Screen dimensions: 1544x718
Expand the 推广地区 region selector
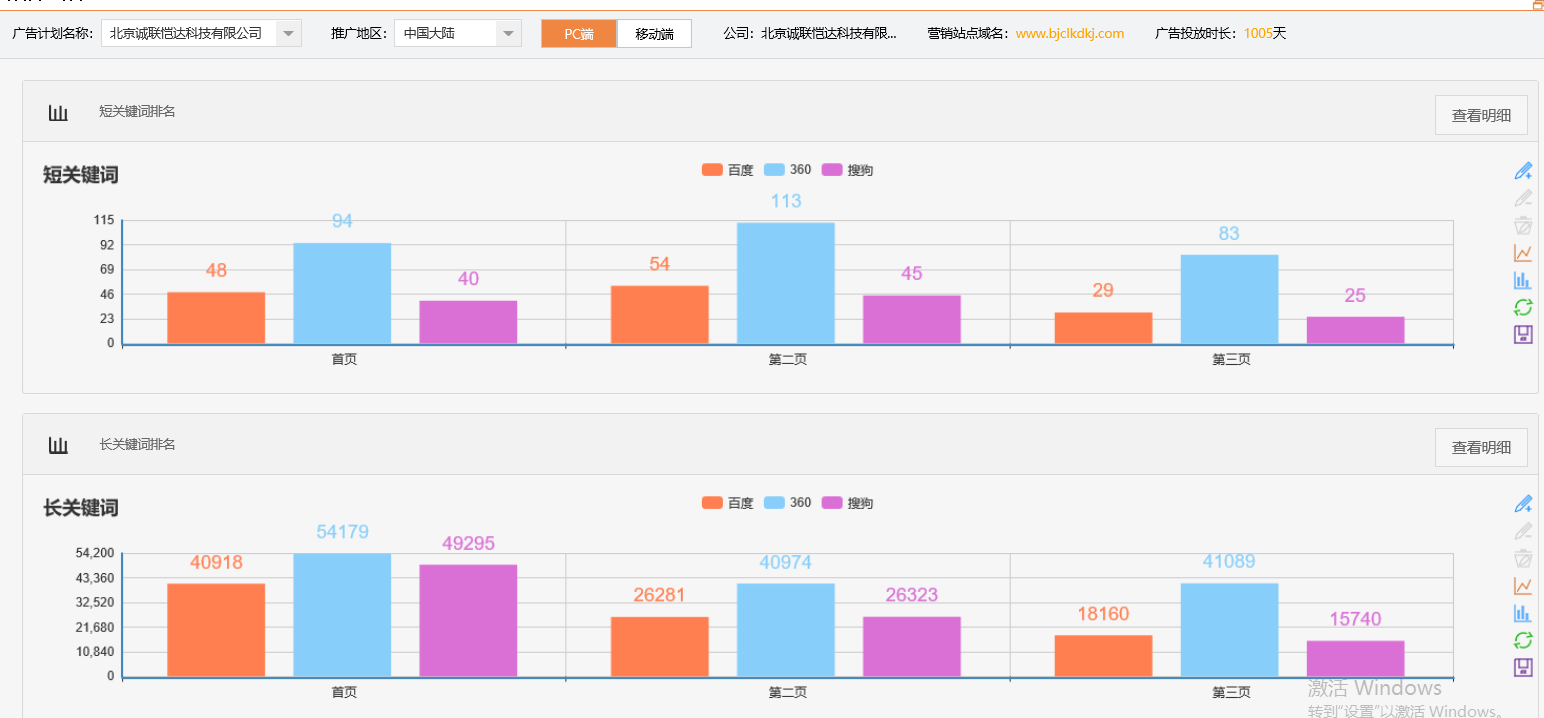click(509, 32)
